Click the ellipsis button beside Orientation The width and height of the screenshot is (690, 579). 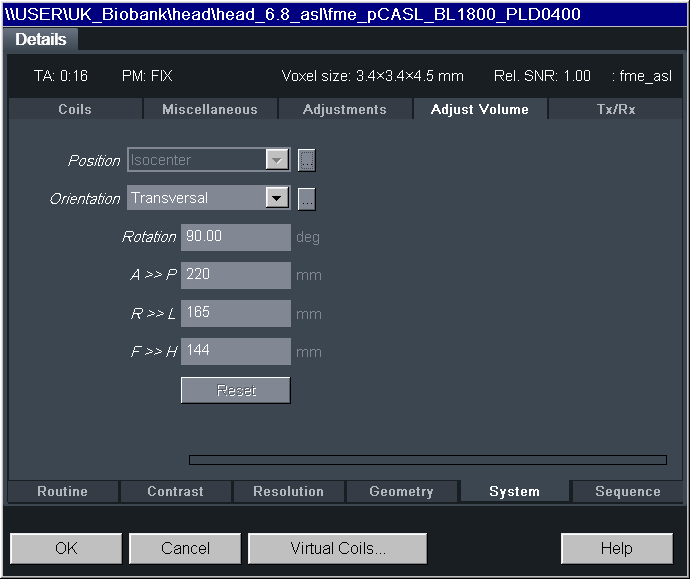tap(307, 198)
